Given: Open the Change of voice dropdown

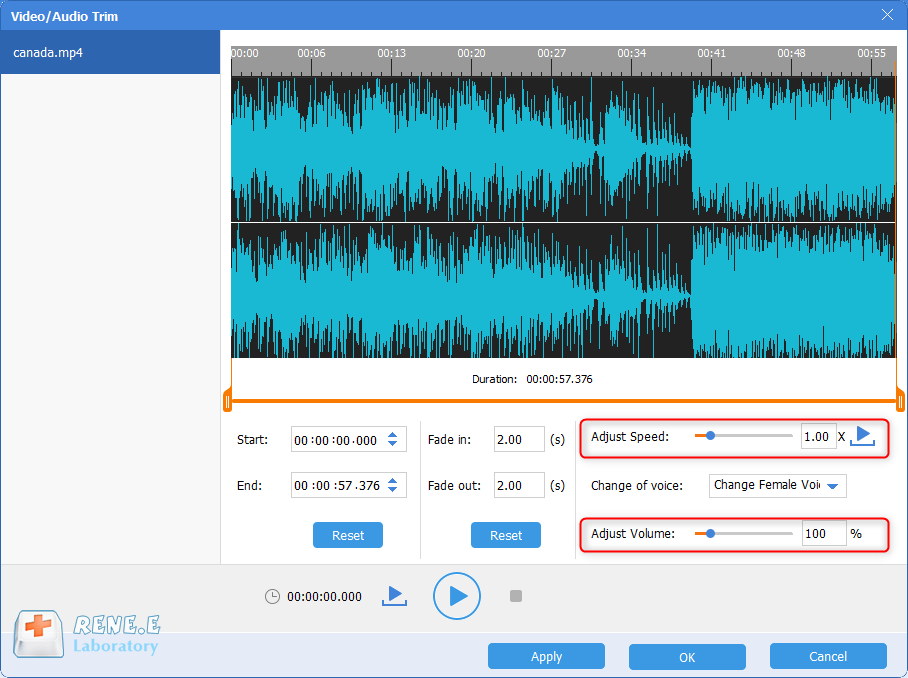Looking at the screenshot, I should tap(777, 485).
